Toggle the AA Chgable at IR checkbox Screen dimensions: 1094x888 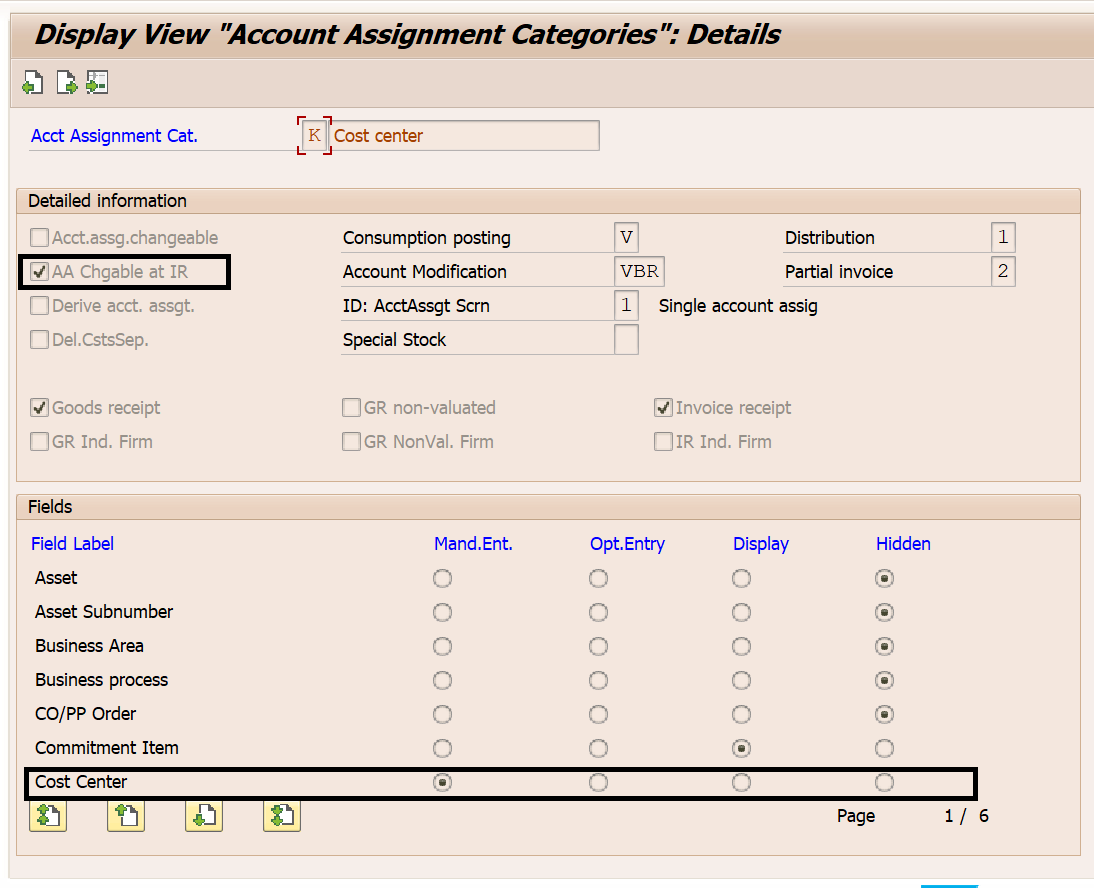point(40,272)
